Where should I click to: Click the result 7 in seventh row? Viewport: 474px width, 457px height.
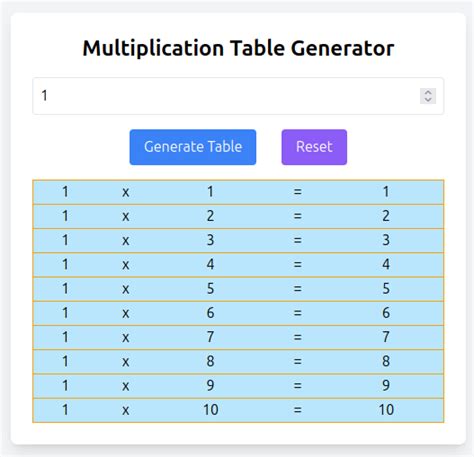386,337
